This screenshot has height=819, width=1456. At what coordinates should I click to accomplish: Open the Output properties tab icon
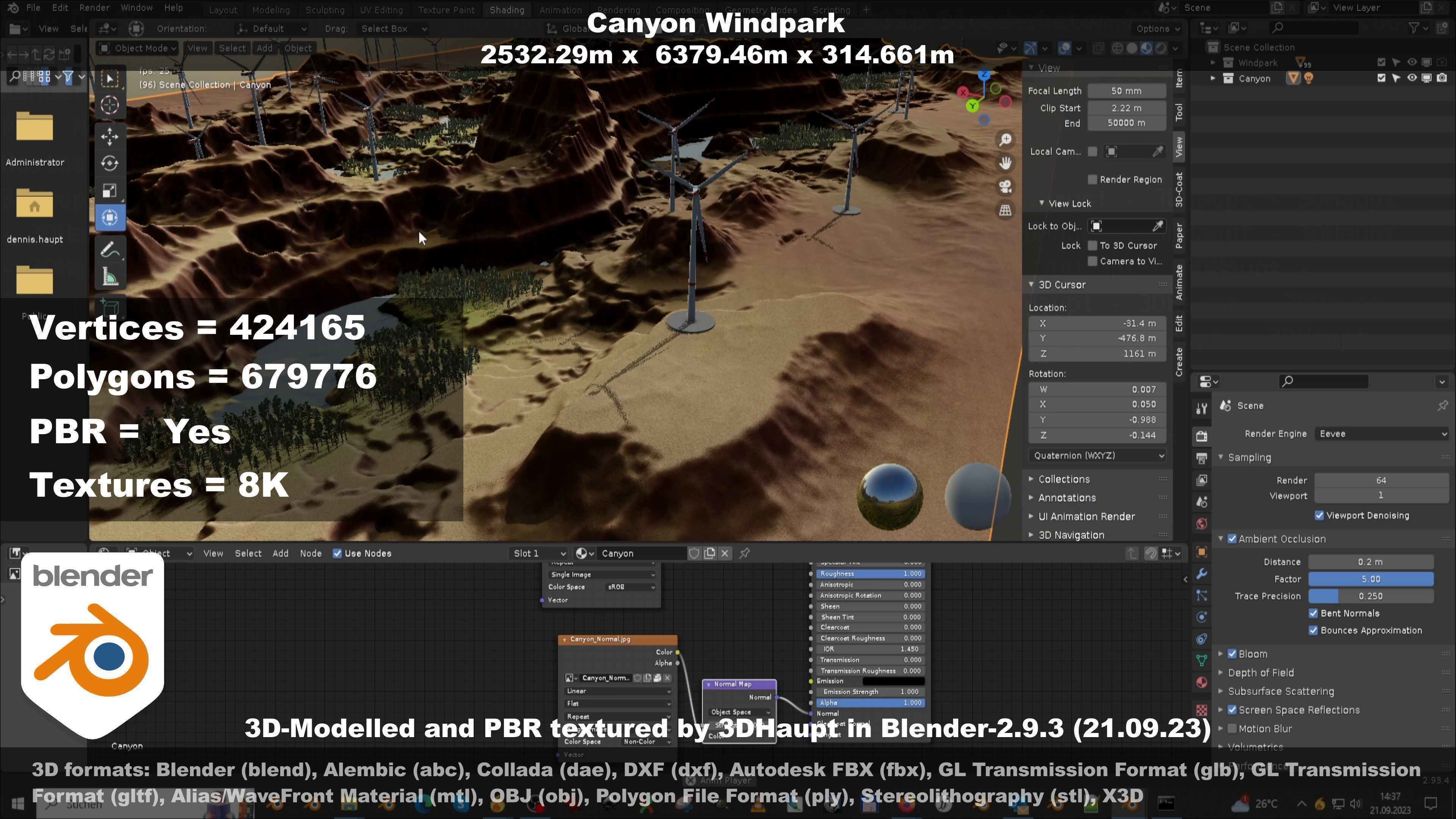(x=1202, y=458)
